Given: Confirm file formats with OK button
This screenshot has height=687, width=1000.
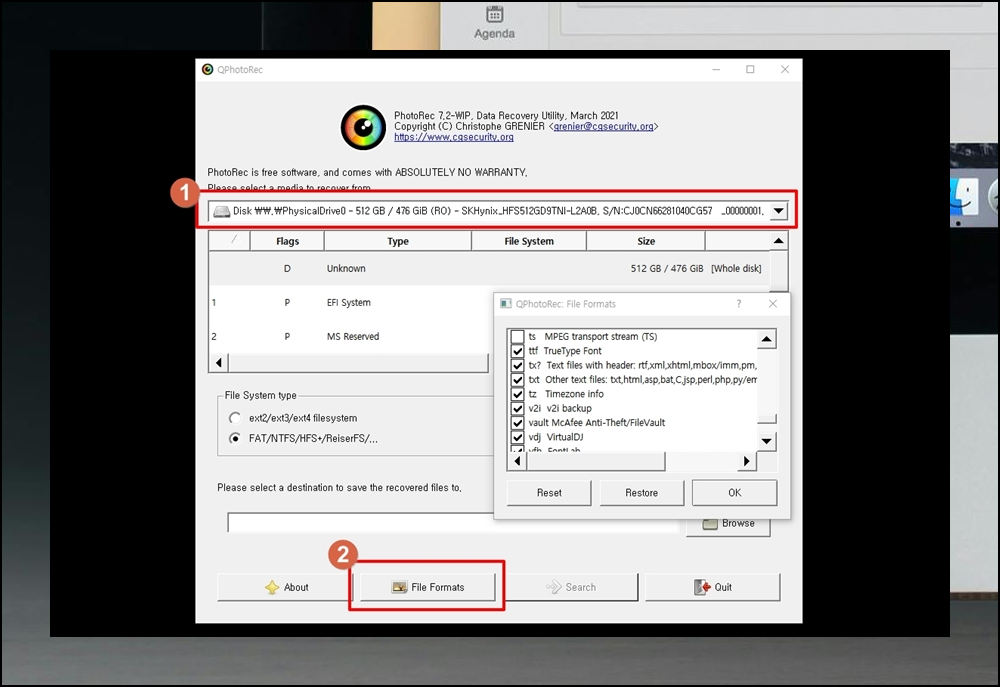Looking at the screenshot, I should [735, 492].
